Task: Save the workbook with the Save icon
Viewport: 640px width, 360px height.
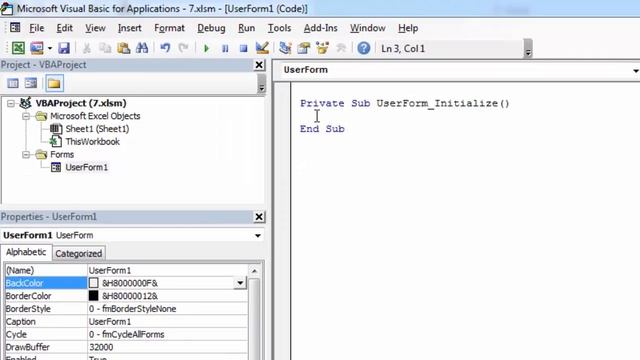Action: coord(64,48)
